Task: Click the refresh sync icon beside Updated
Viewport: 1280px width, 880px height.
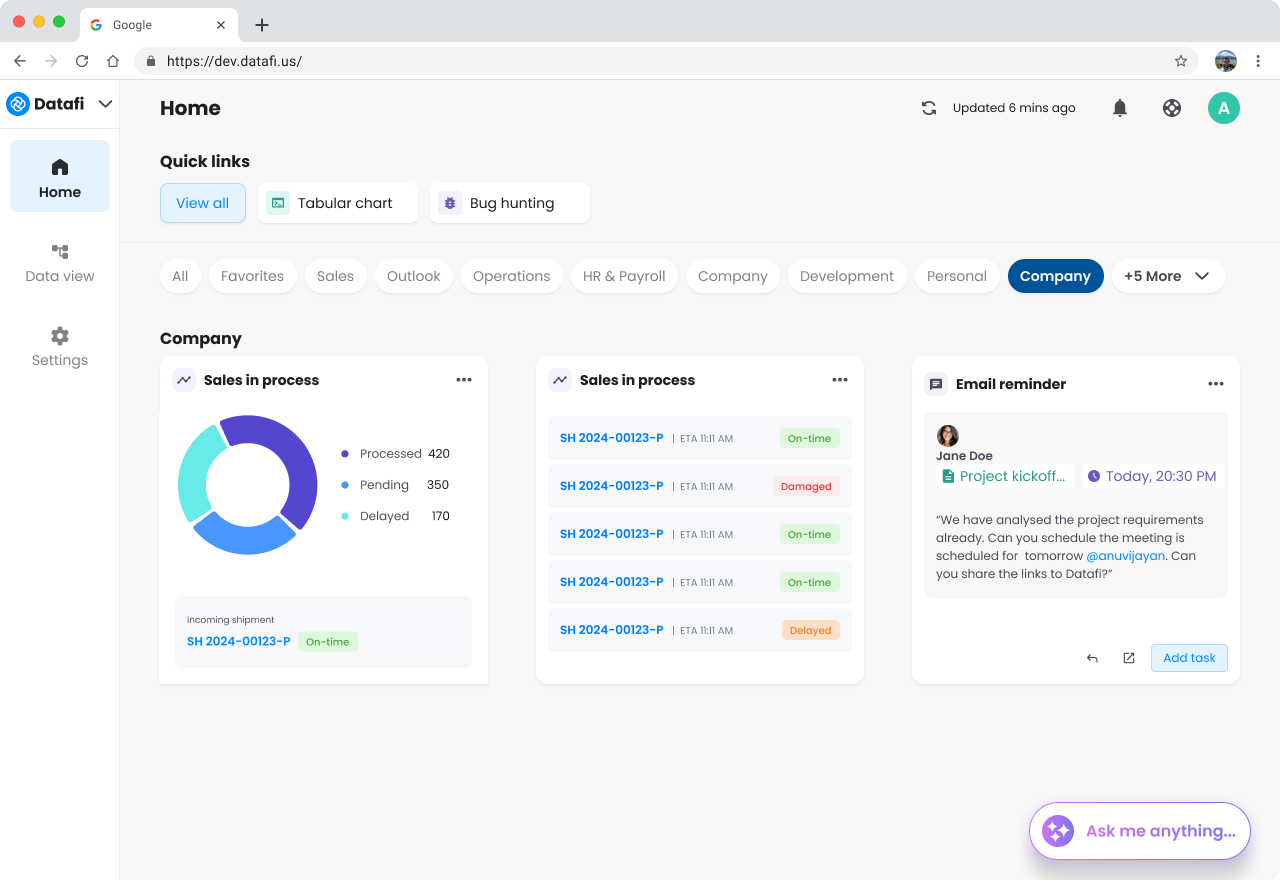Action: click(x=929, y=108)
